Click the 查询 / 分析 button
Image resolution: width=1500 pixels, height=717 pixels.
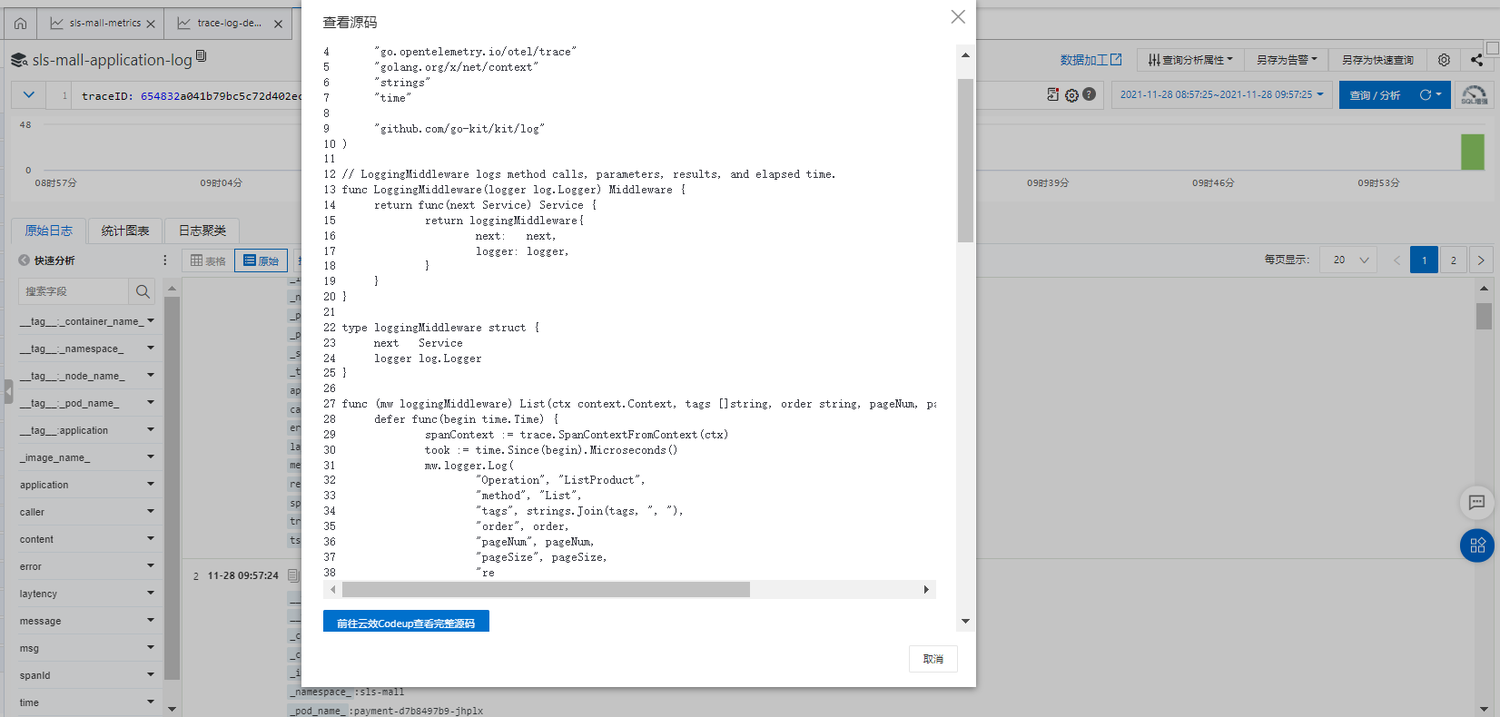tap(1375, 95)
